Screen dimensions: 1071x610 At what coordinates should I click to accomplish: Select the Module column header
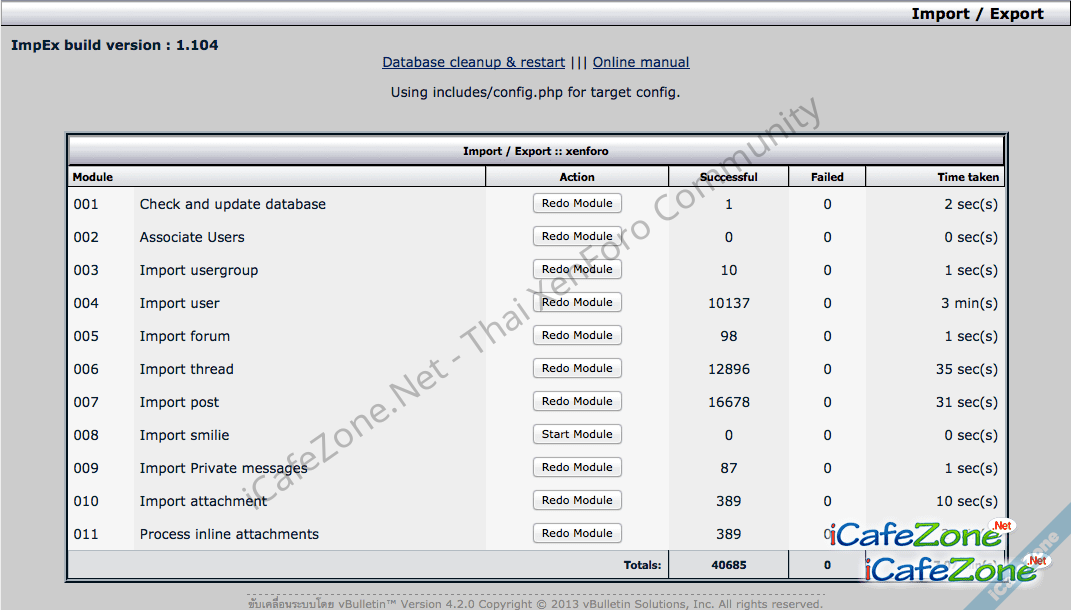(x=93, y=177)
